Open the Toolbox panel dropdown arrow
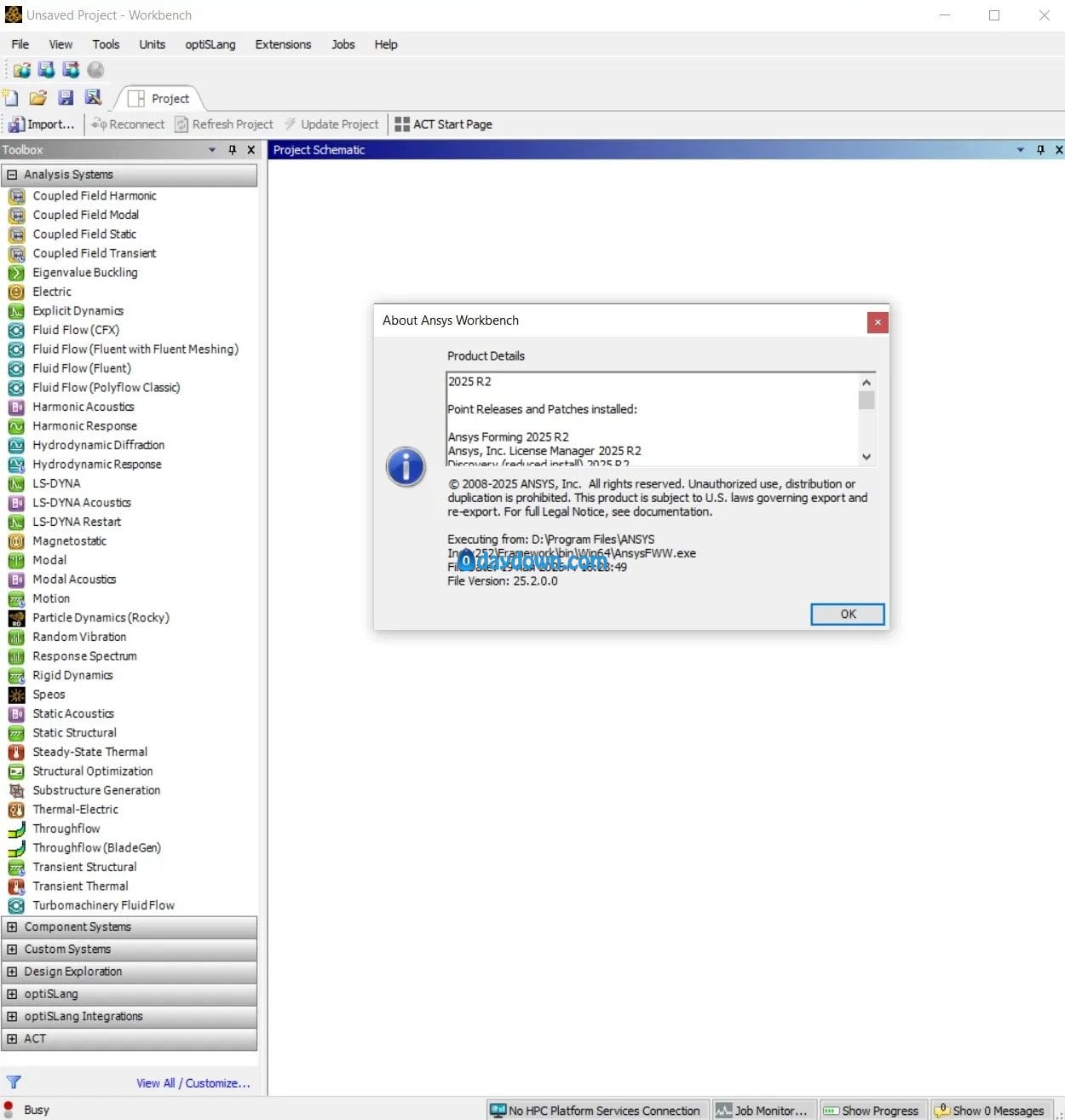Image resolution: width=1065 pixels, height=1120 pixels. coord(212,150)
